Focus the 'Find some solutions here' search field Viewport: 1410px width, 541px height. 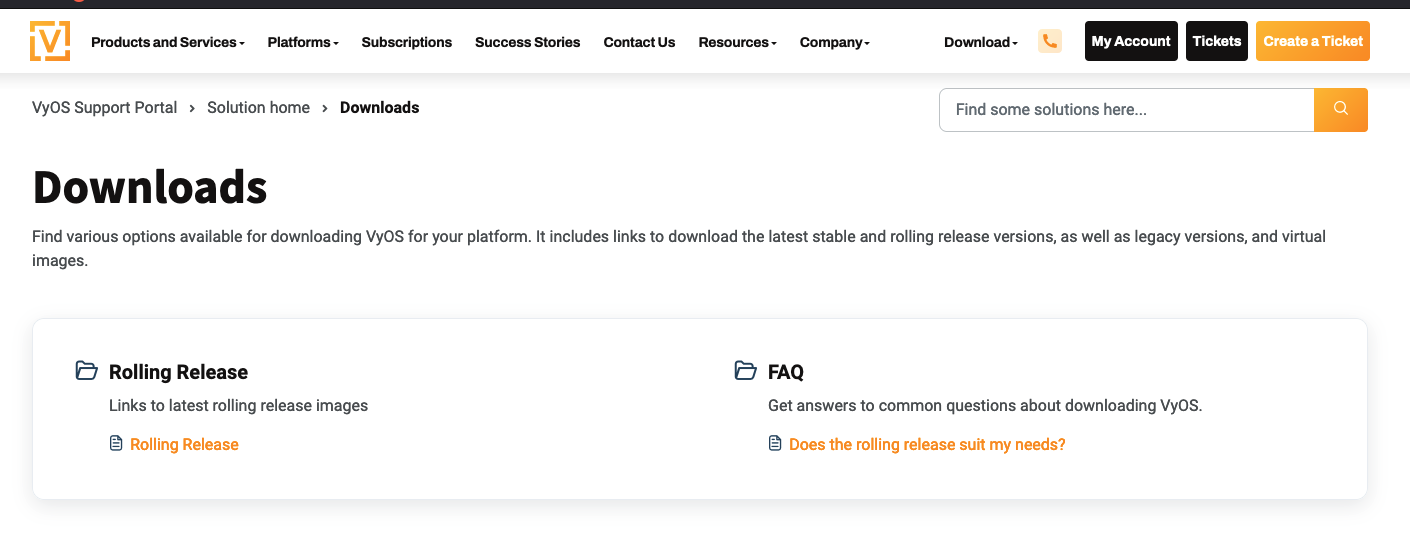pos(1127,110)
